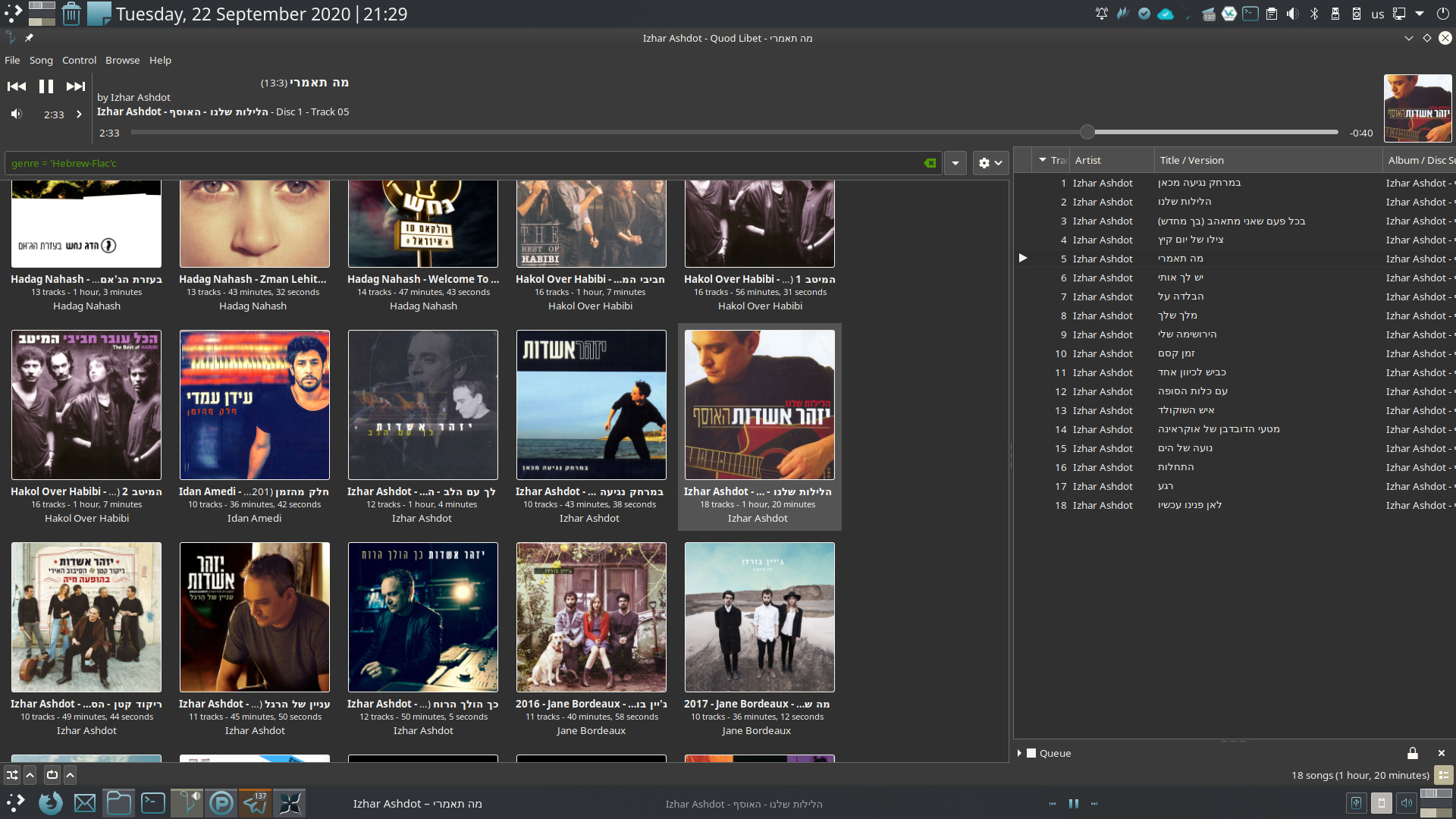
Task: Lock the queue with padlock icon
Action: coord(1412,753)
